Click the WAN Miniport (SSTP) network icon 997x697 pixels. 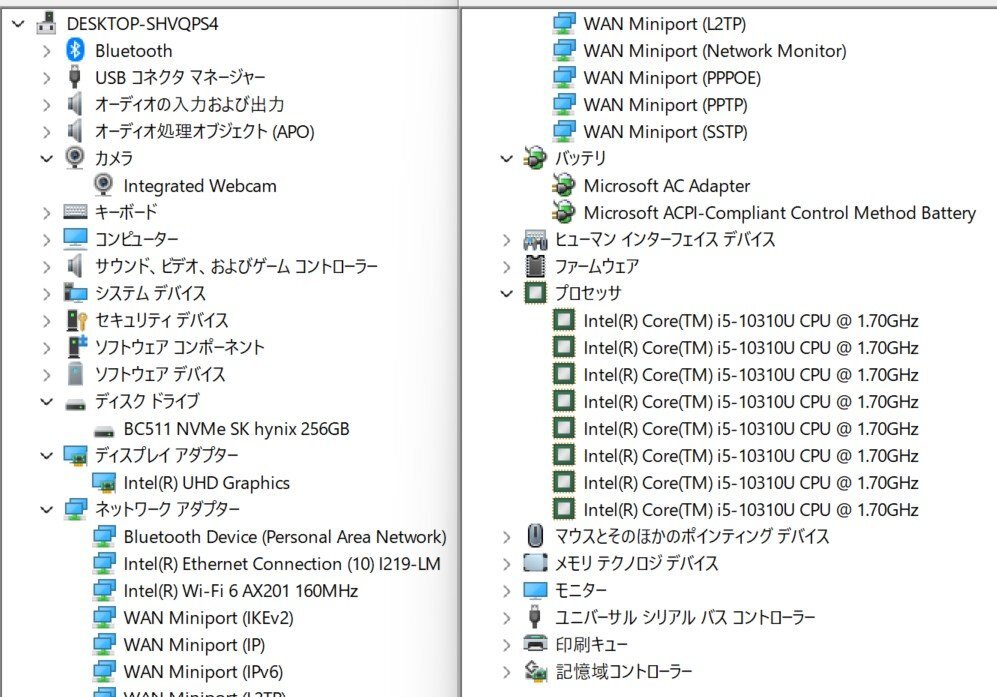(x=563, y=131)
